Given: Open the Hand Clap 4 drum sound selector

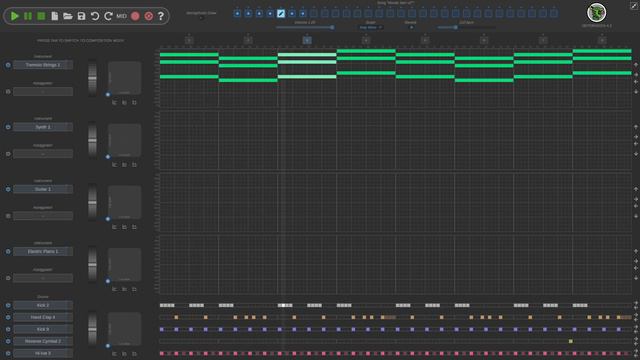Looking at the screenshot, I should click(x=43, y=317).
